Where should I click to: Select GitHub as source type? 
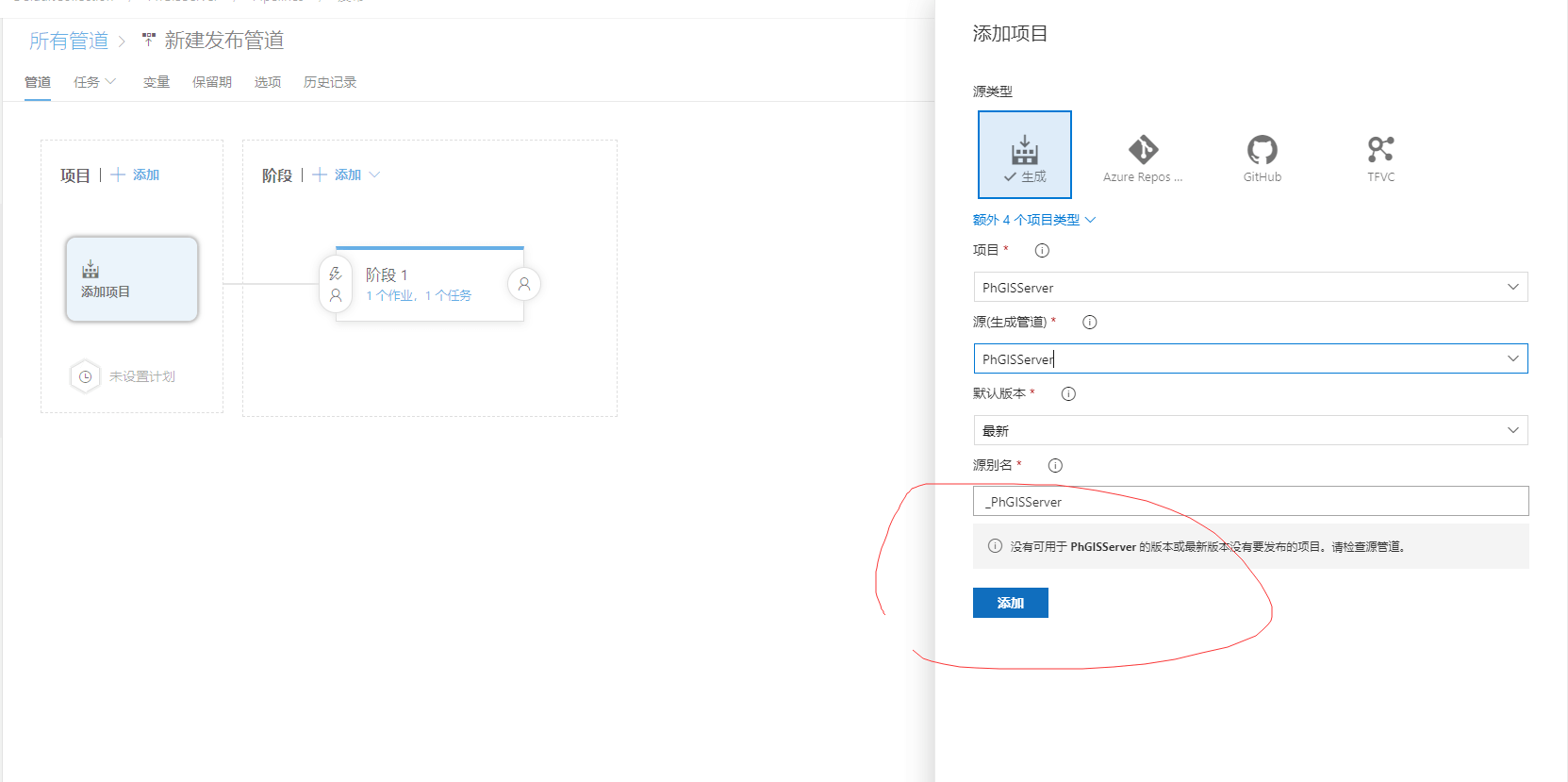[x=1262, y=157]
